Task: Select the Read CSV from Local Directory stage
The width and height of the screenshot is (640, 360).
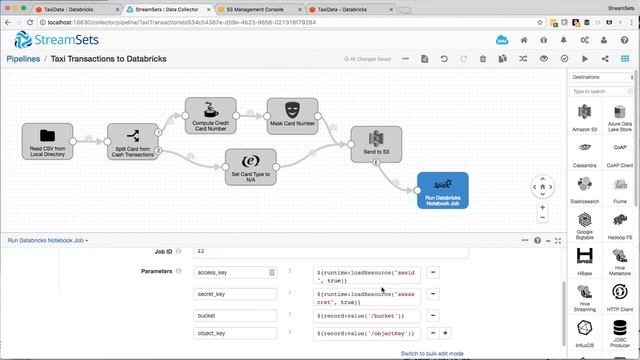Action: (47, 141)
